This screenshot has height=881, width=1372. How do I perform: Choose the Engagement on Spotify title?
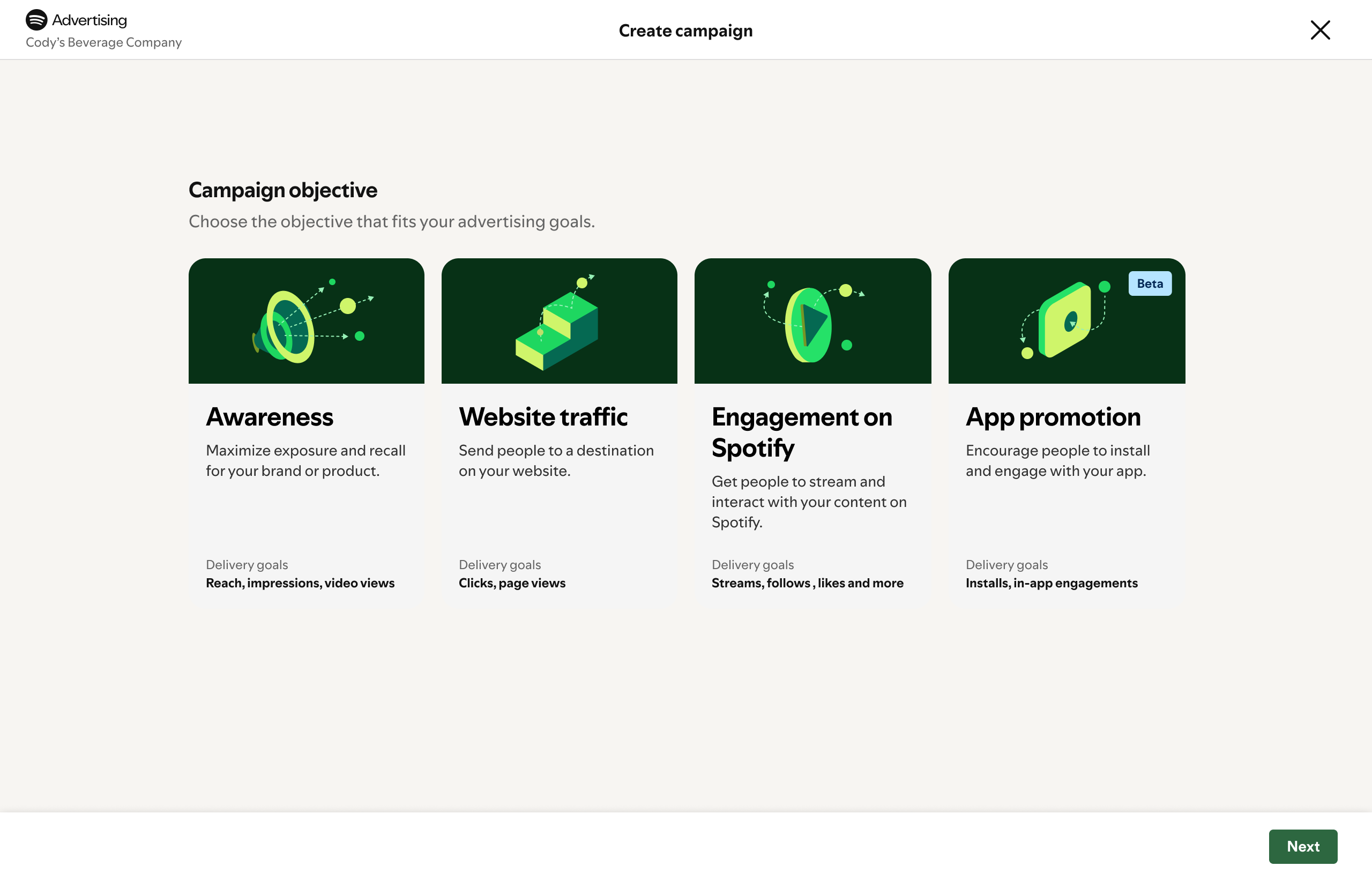[x=802, y=432]
